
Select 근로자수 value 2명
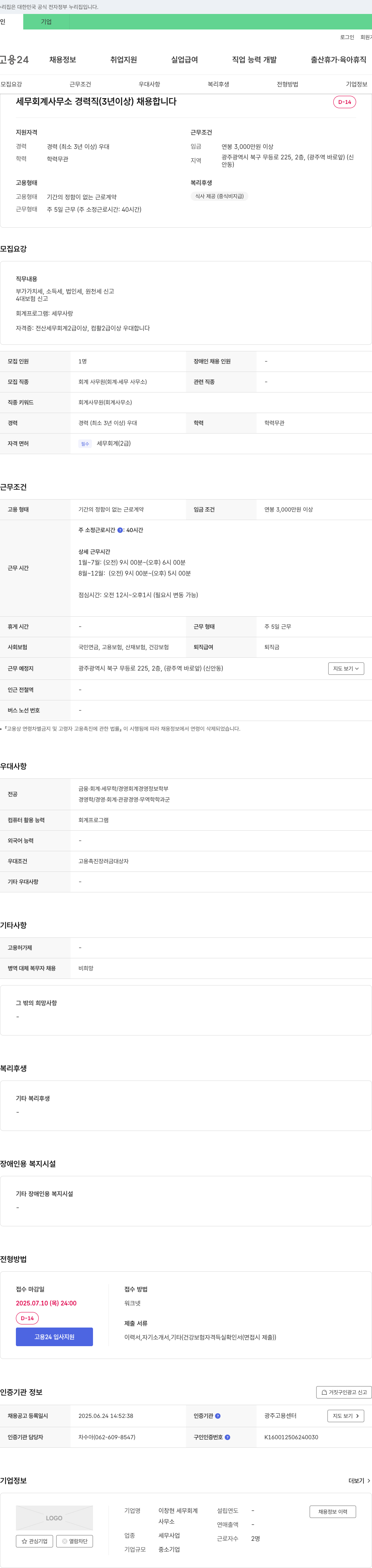pos(255,1538)
